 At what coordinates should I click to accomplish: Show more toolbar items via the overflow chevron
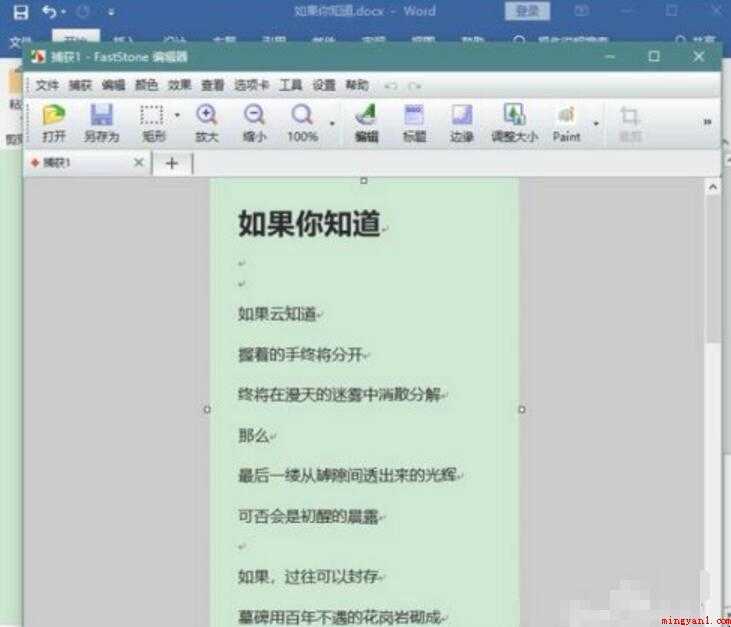point(707,122)
